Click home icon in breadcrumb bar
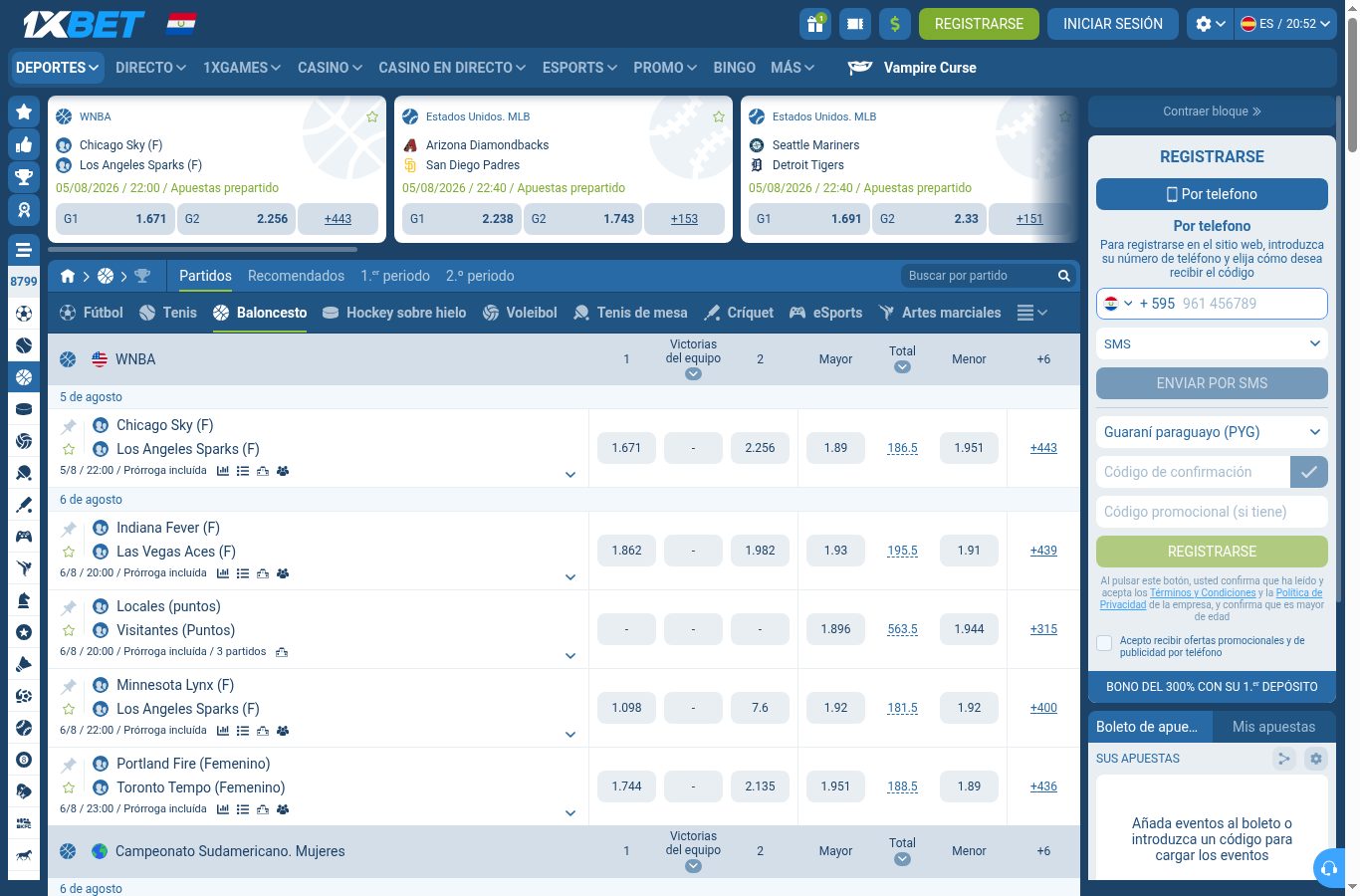Image resolution: width=1360 pixels, height=896 pixels. [x=68, y=276]
